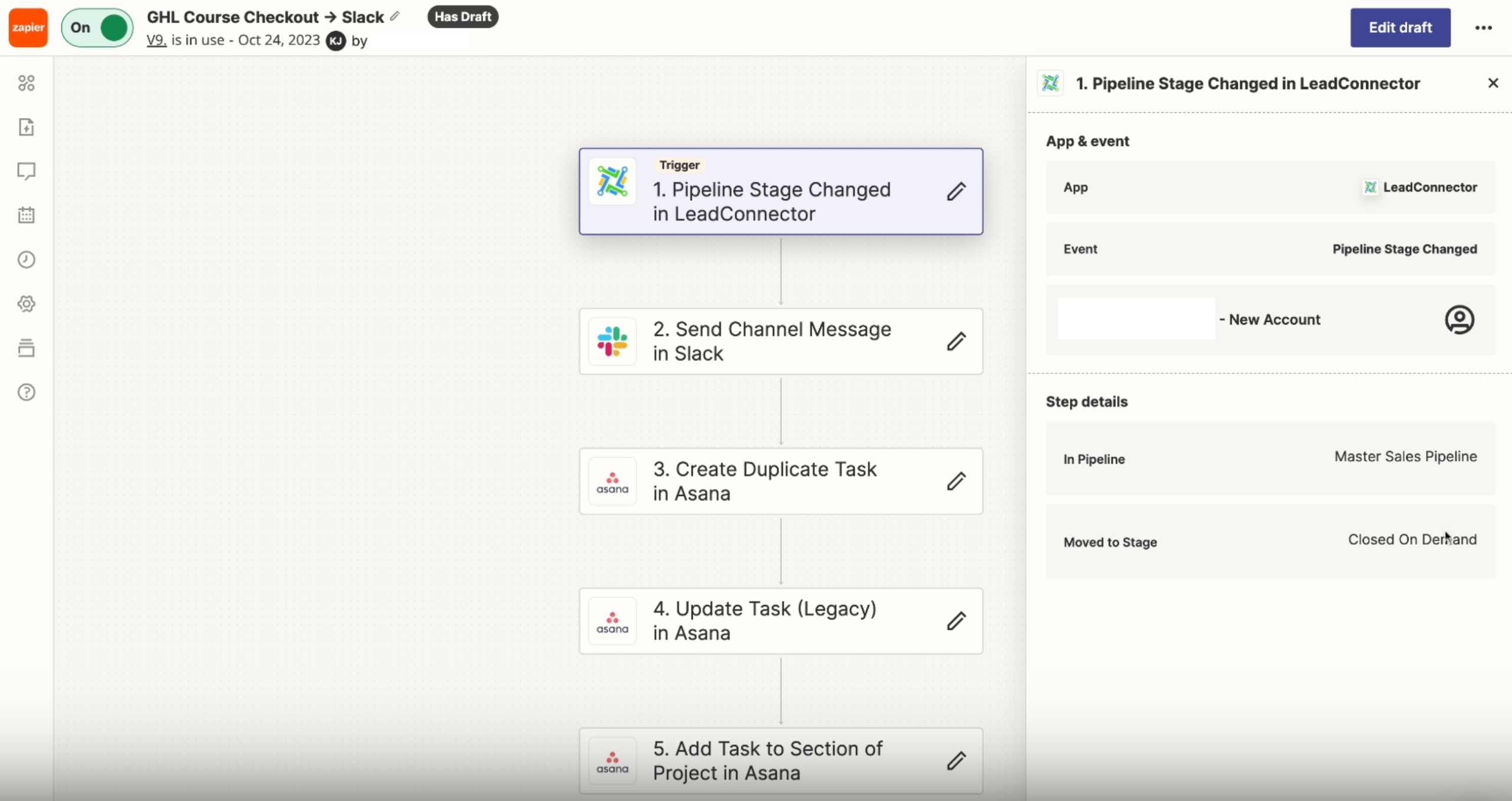Screen dimensions: 1512x801
Task: Toggle the Zap On/Off switch
Action: (x=97, y=27)
